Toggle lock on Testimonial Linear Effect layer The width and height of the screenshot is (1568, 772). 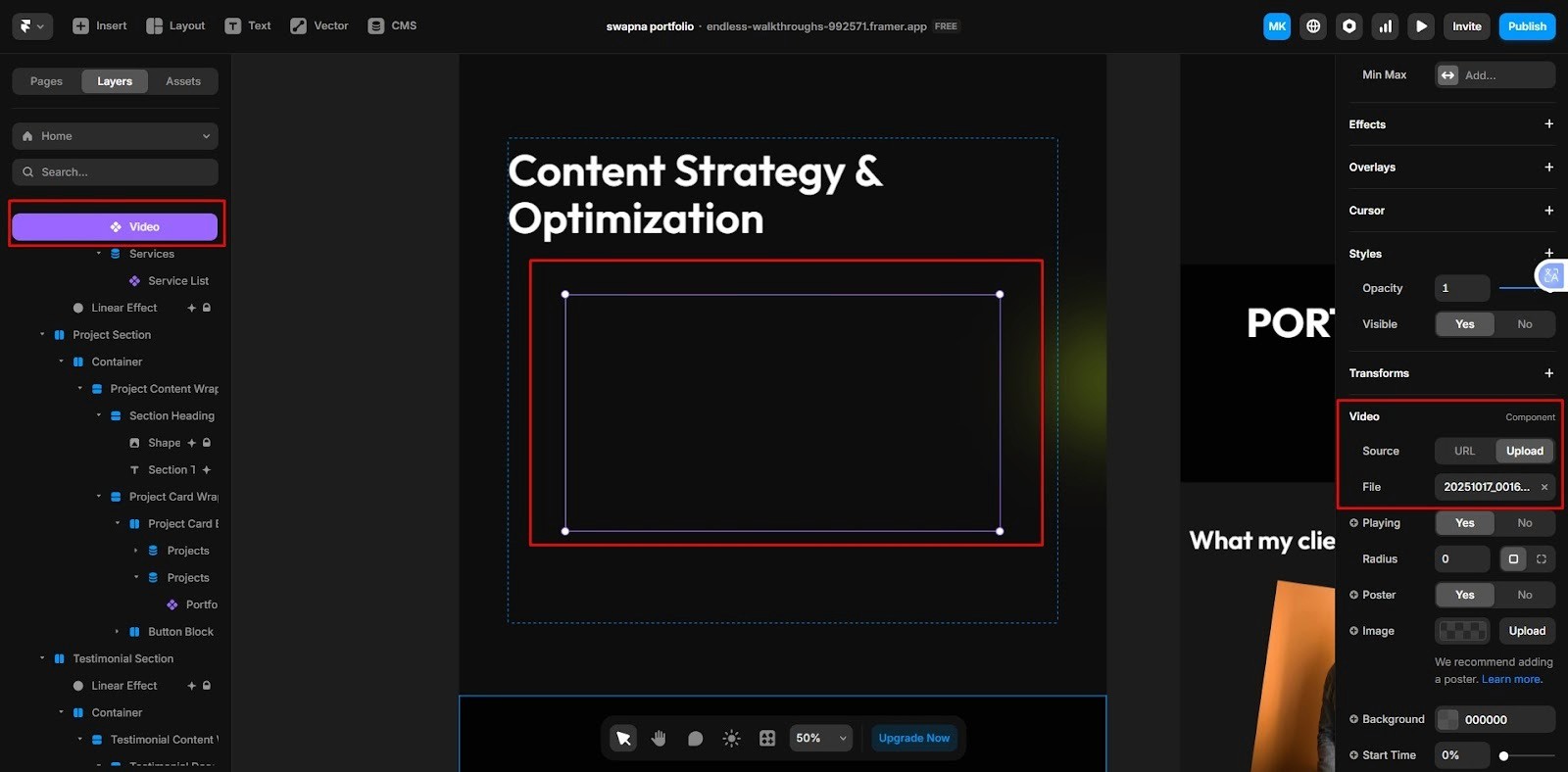207,686
